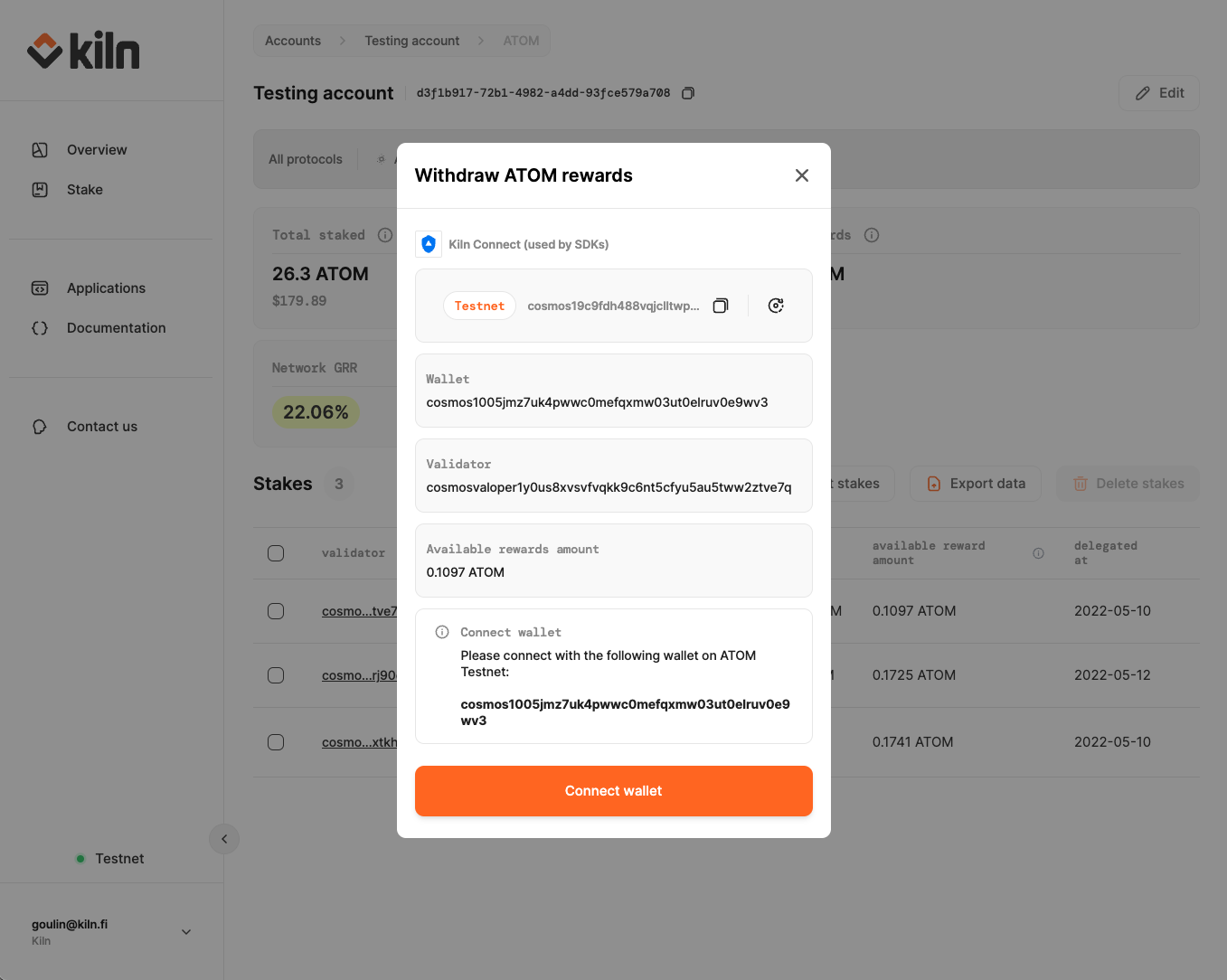This screenshot has width=1227, height=980.
Task: Click the 22.06% Network GRR badge
Action: pyautogui.click(x=316, y=412)
